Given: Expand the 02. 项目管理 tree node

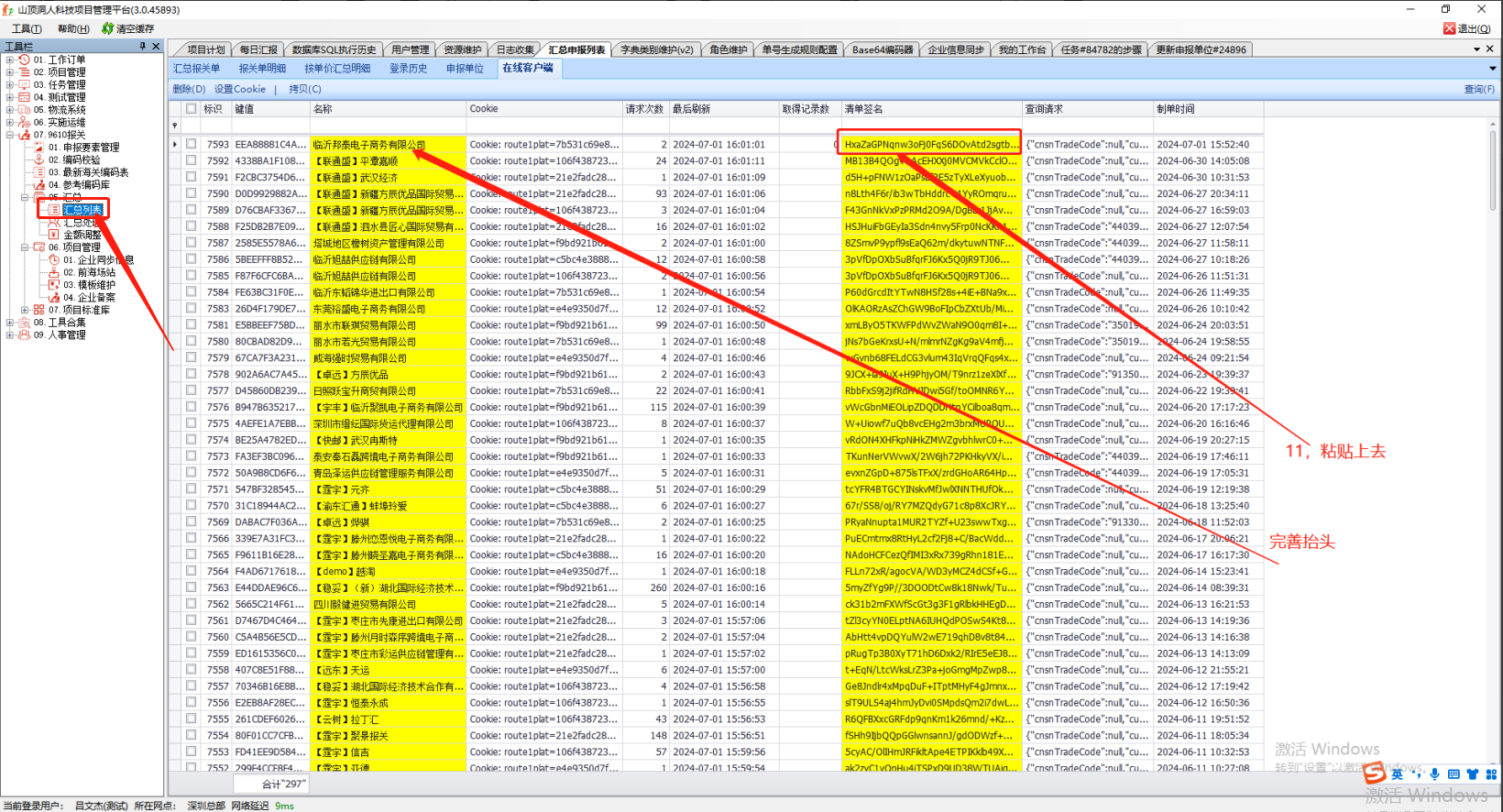Looking at the screenshot, I should click(x=10, y=72).
